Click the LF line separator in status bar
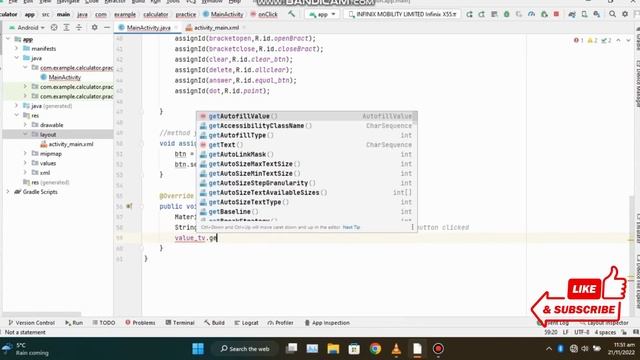 [x=566, y=332]
